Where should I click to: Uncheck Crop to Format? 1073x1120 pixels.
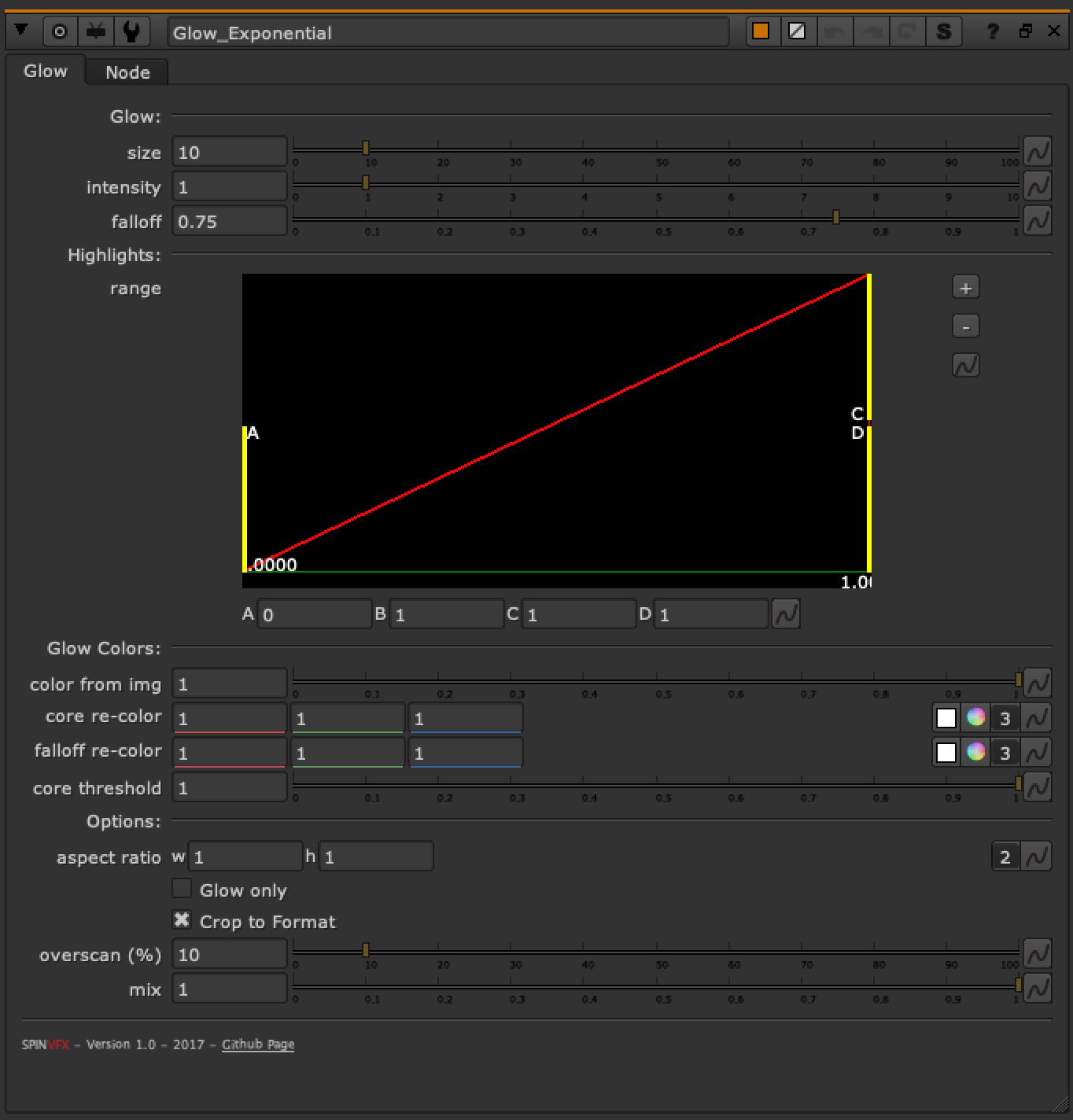tap(182, 919)
